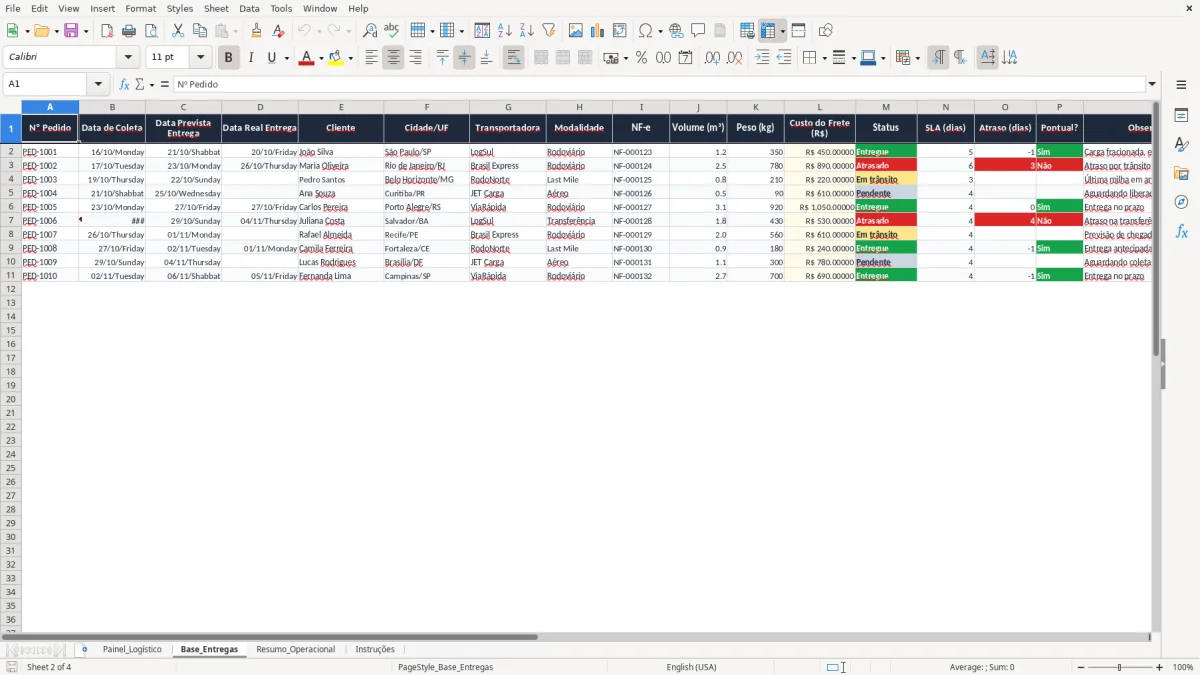
Task: Toggle Align Left
Action: [x=371, y=58]
